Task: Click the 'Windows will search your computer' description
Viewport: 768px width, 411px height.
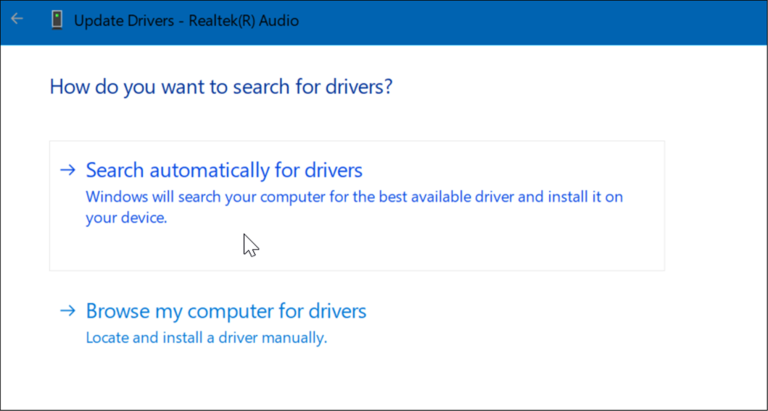Action: click(x=354, y=207)
